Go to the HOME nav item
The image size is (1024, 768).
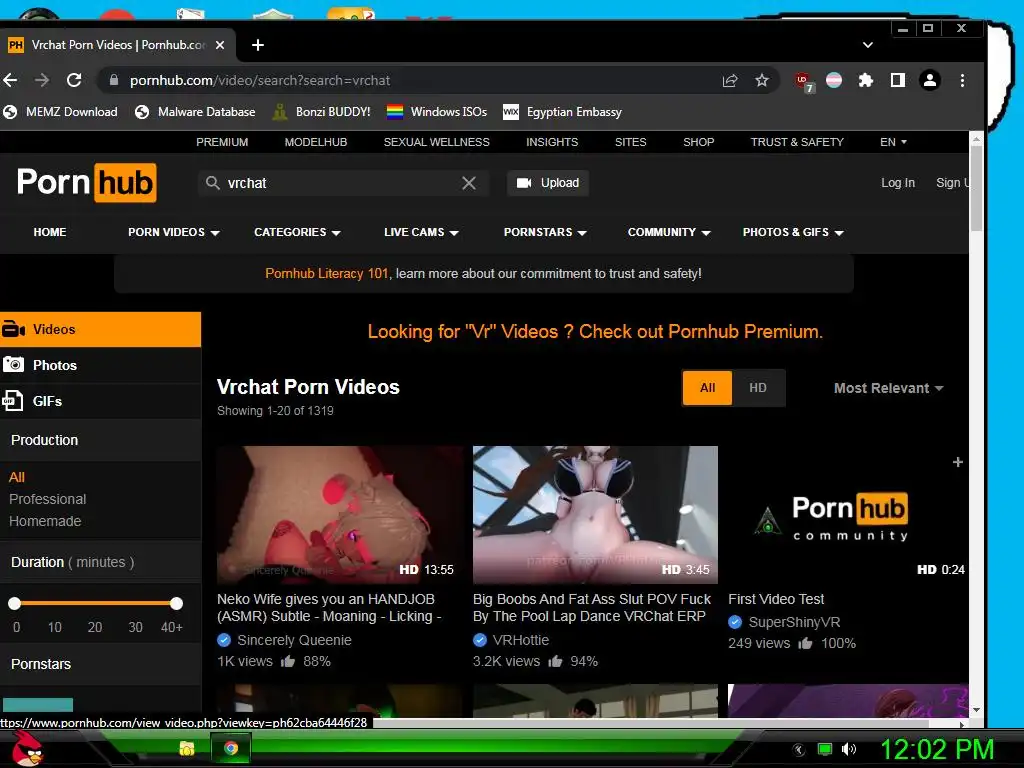point(50,232)
